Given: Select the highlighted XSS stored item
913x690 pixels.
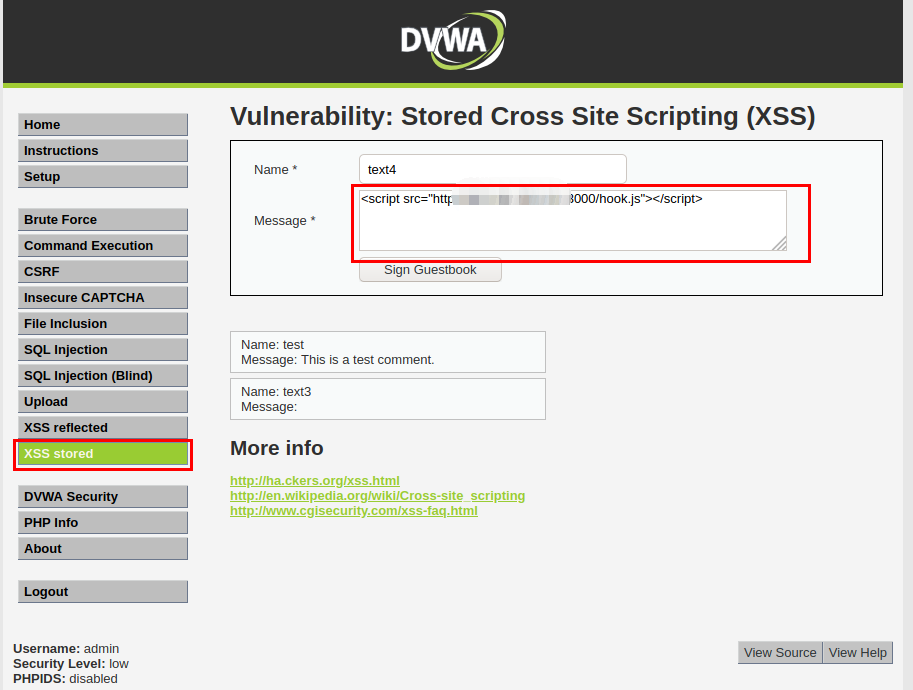Looking at the screenshot, I should [102, 454].
